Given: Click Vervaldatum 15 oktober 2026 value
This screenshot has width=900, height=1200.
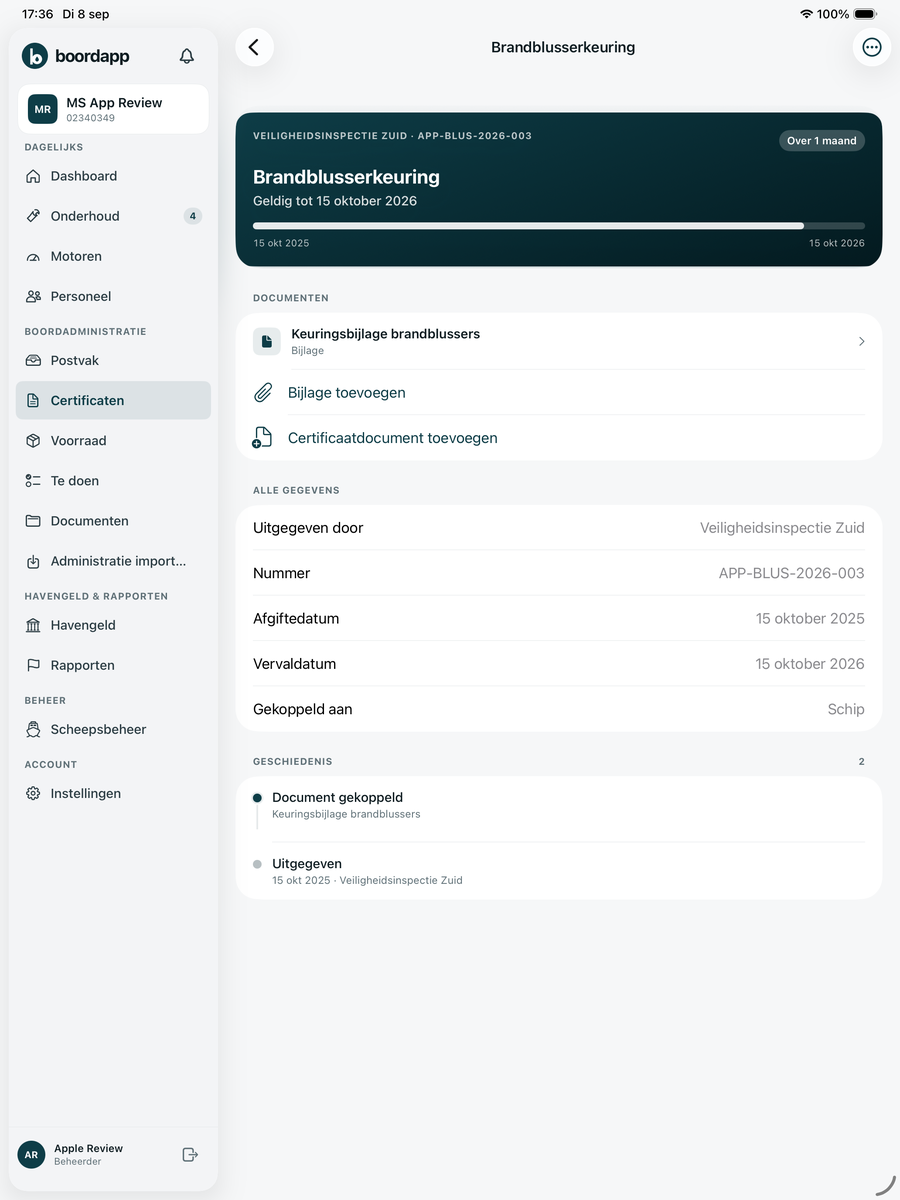Looking at the screenshot, I should [x=810, y=664].
